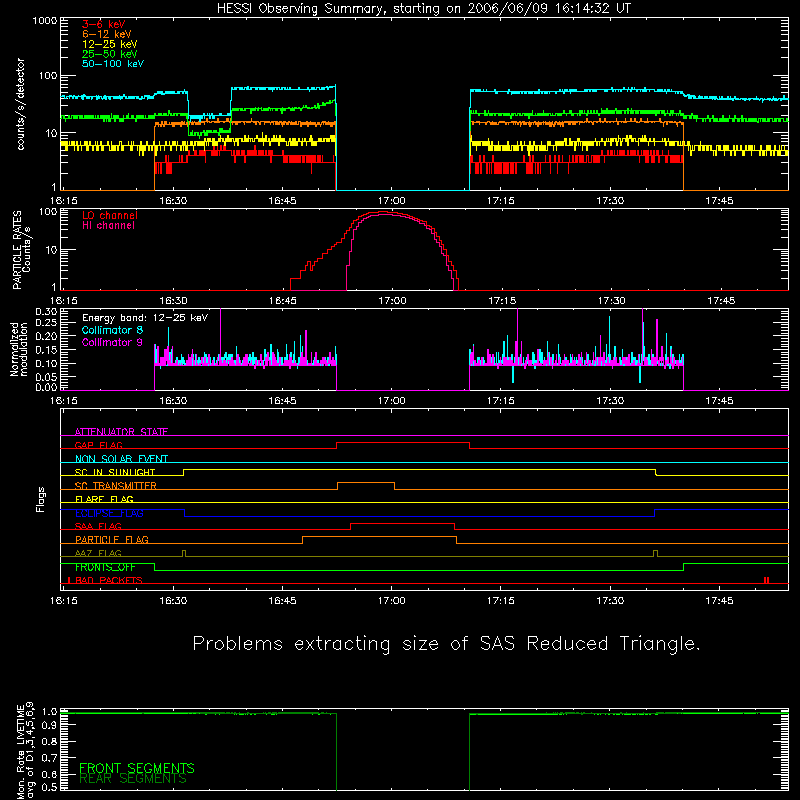Click the 1000 tick on the count-rate axis
The image size is (800, 800).
(44, 21)
